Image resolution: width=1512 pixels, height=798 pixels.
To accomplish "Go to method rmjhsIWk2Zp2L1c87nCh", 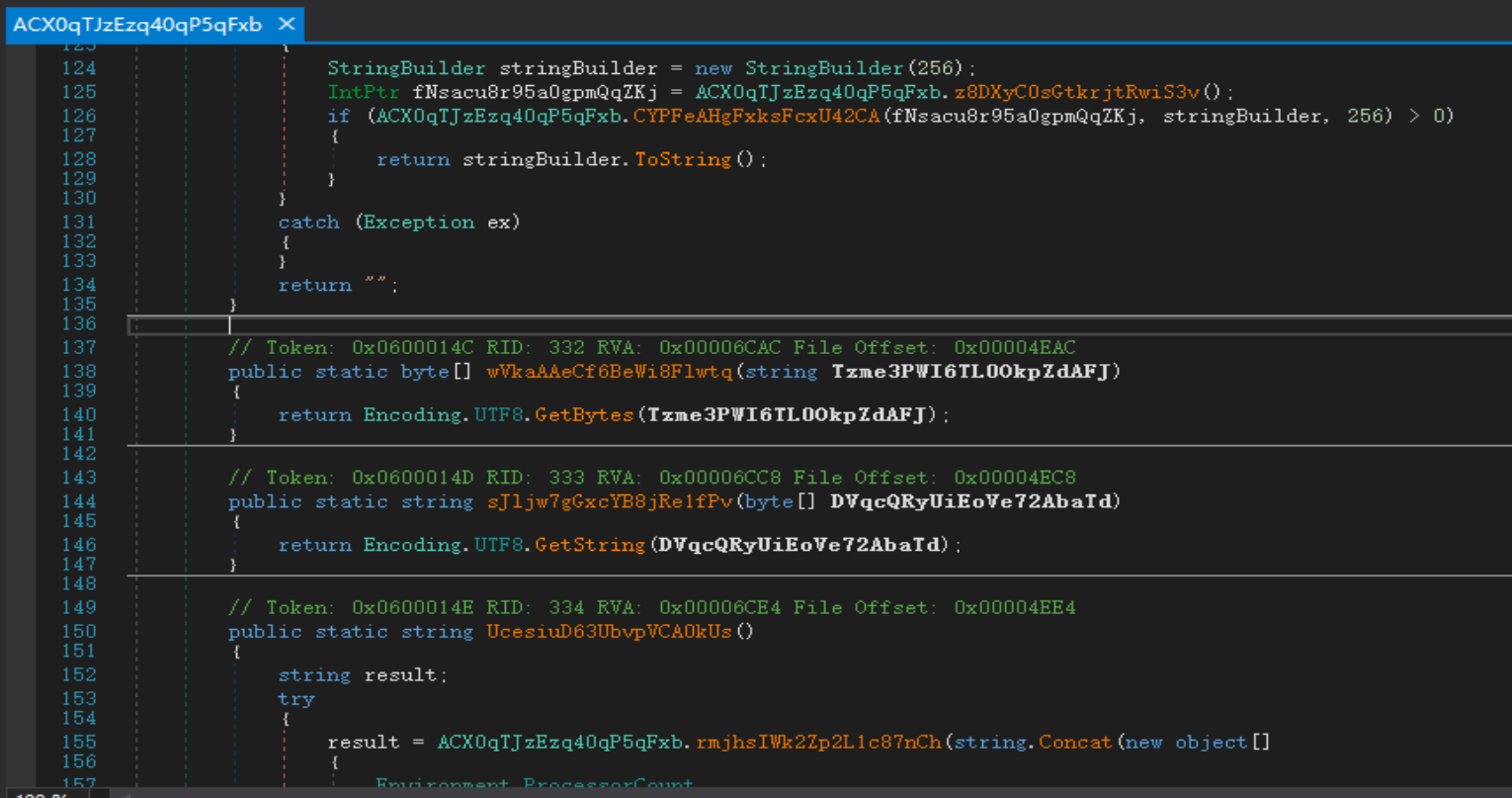I will (818, 743).
